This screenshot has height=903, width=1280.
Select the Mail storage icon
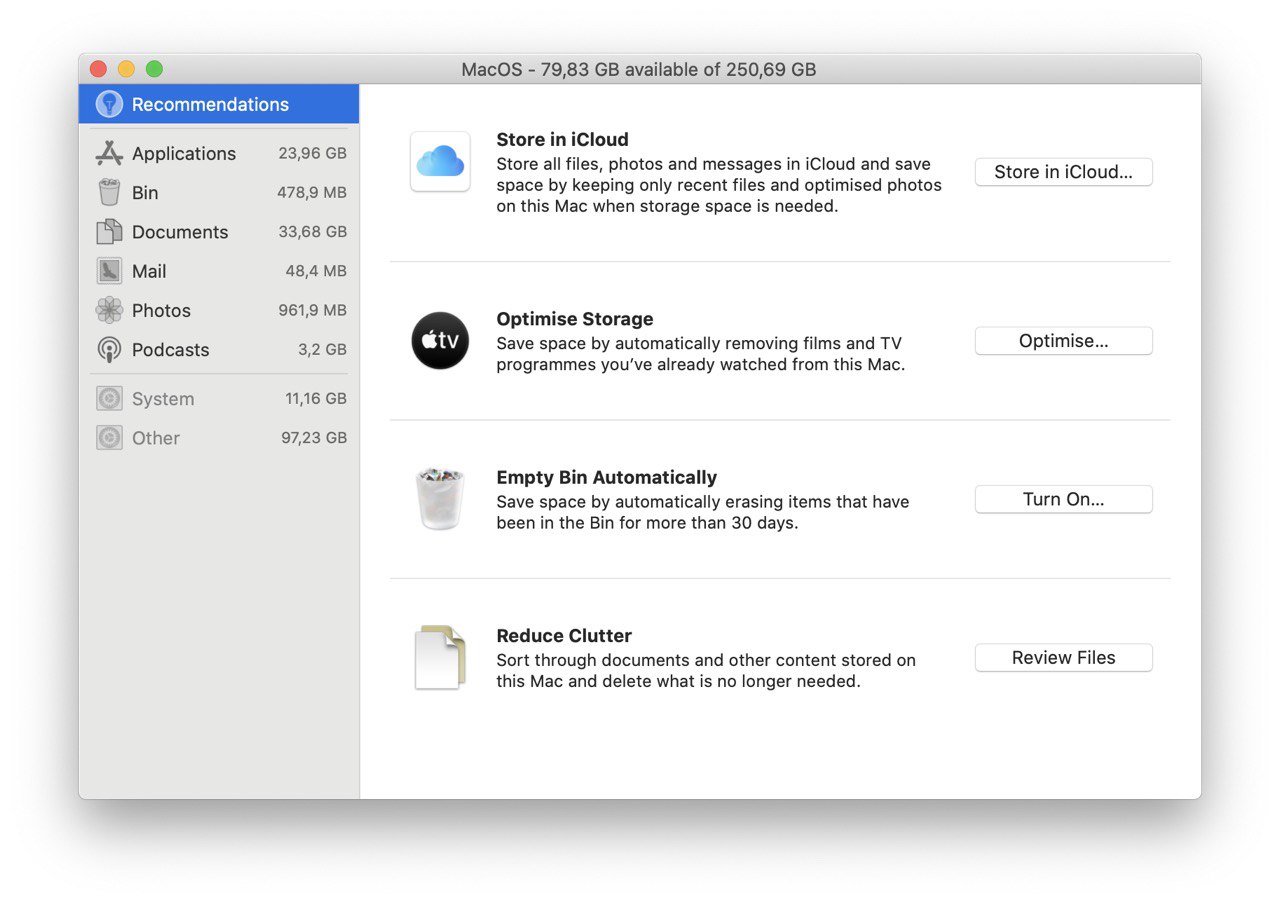[x=109, y=270]
